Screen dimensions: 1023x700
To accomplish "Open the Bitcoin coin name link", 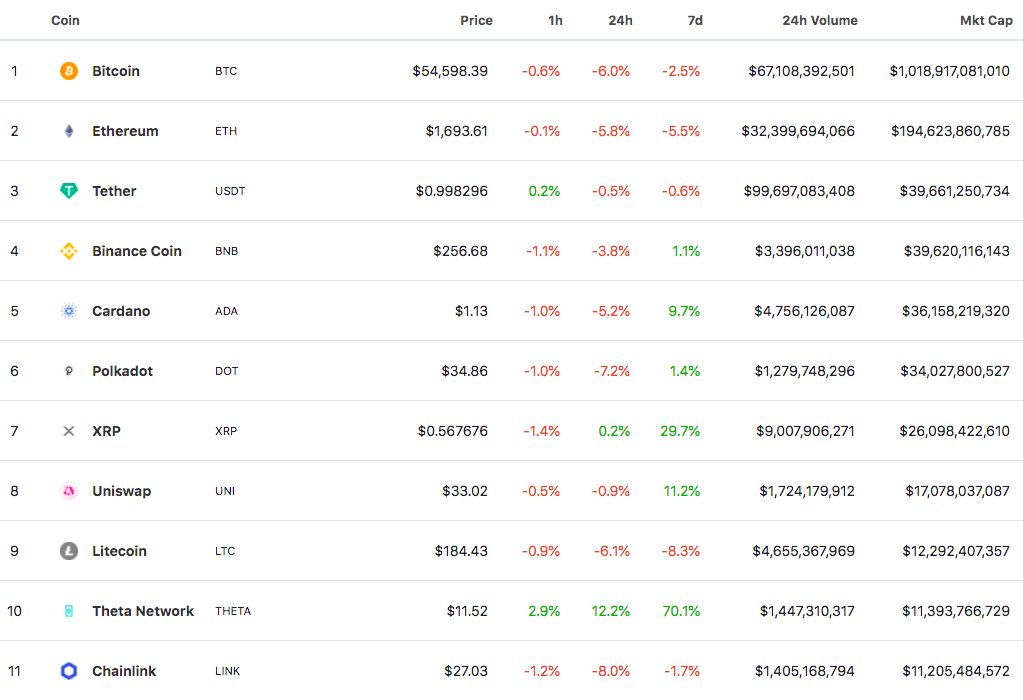I will (116, 71).
